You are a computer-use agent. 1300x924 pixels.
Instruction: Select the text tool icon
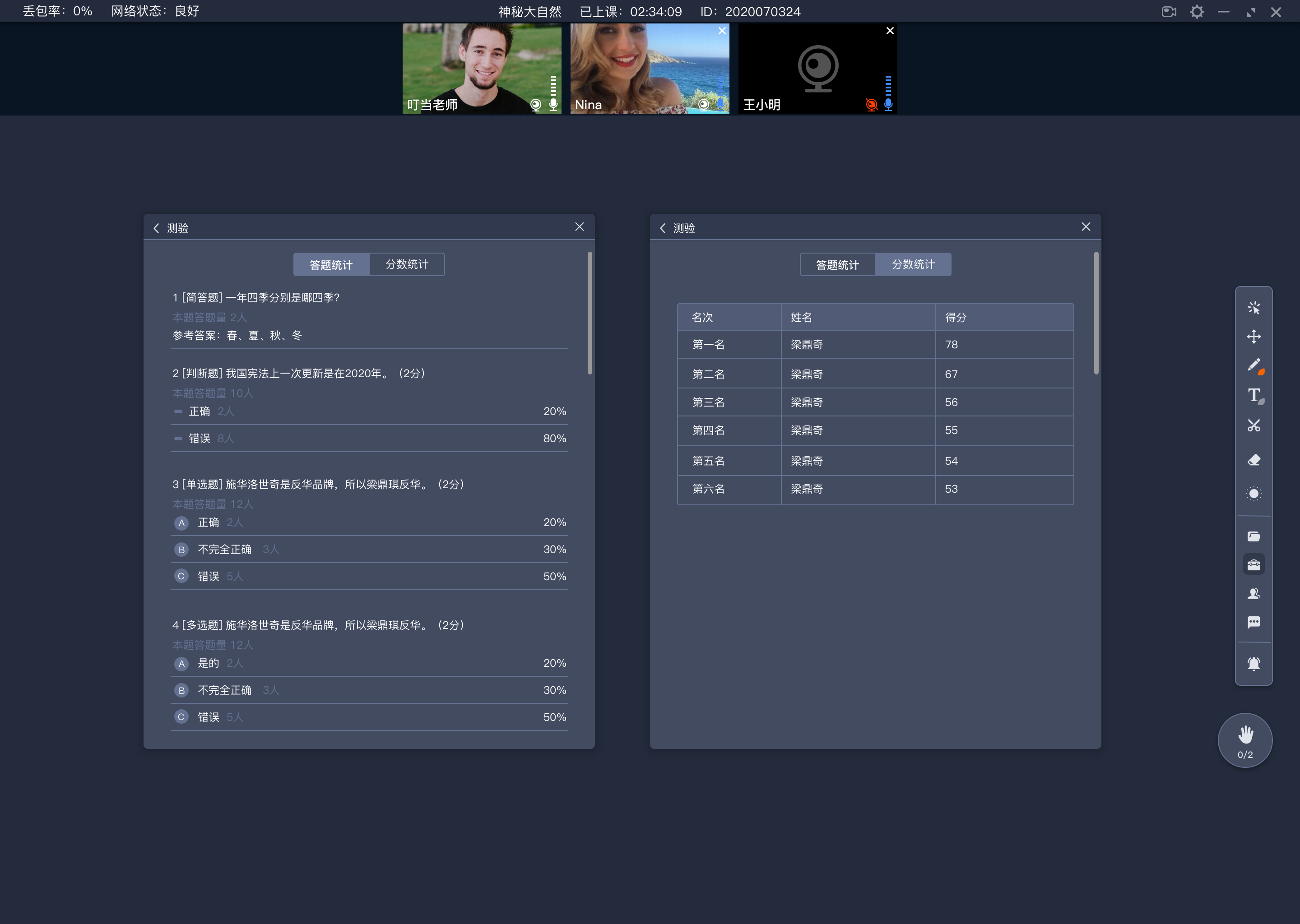pyautogui.click(x=1254, y=398)
